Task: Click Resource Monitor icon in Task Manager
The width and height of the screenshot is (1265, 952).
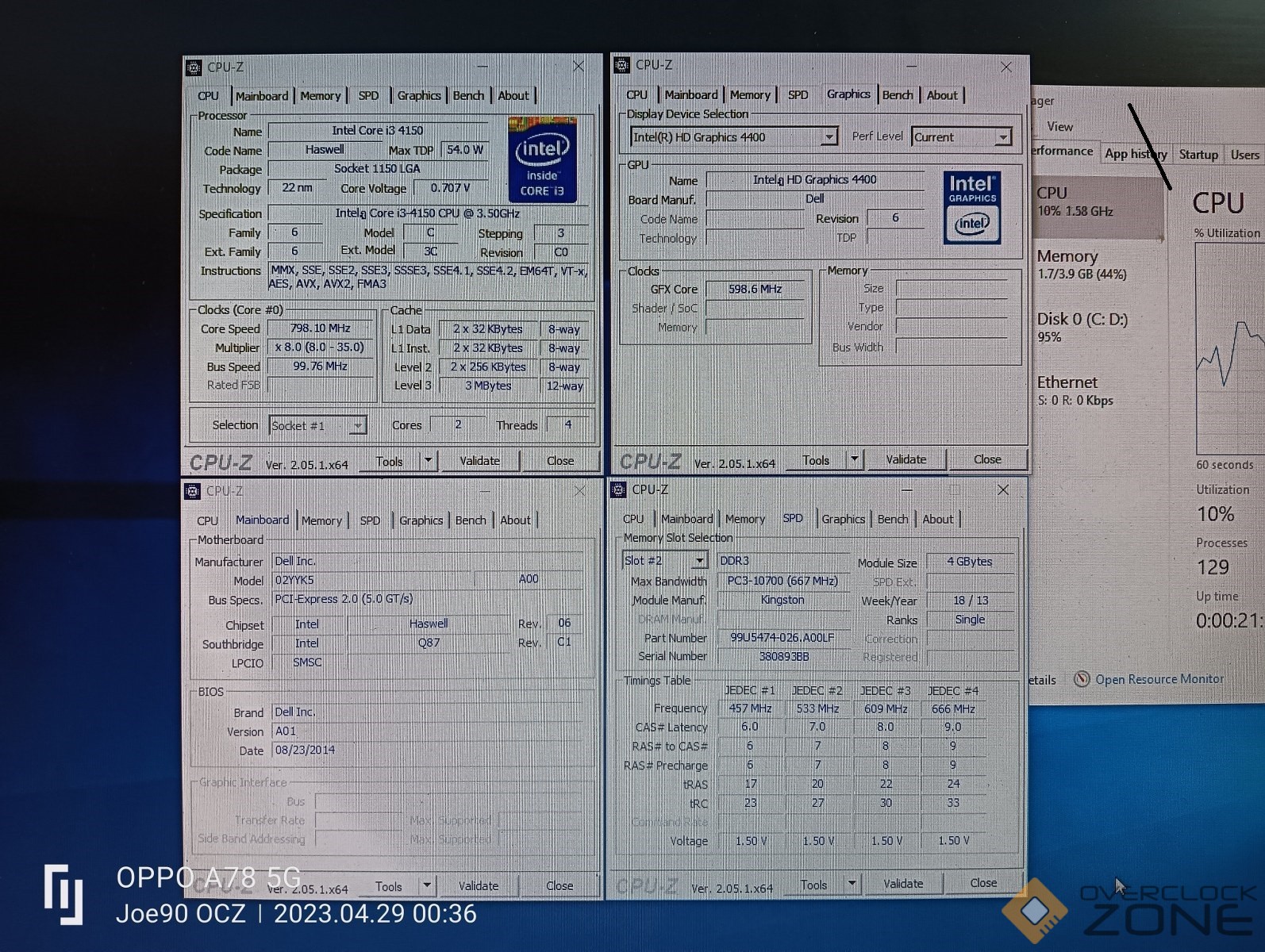Action: pyautogui.click(x=1081, y=679)
